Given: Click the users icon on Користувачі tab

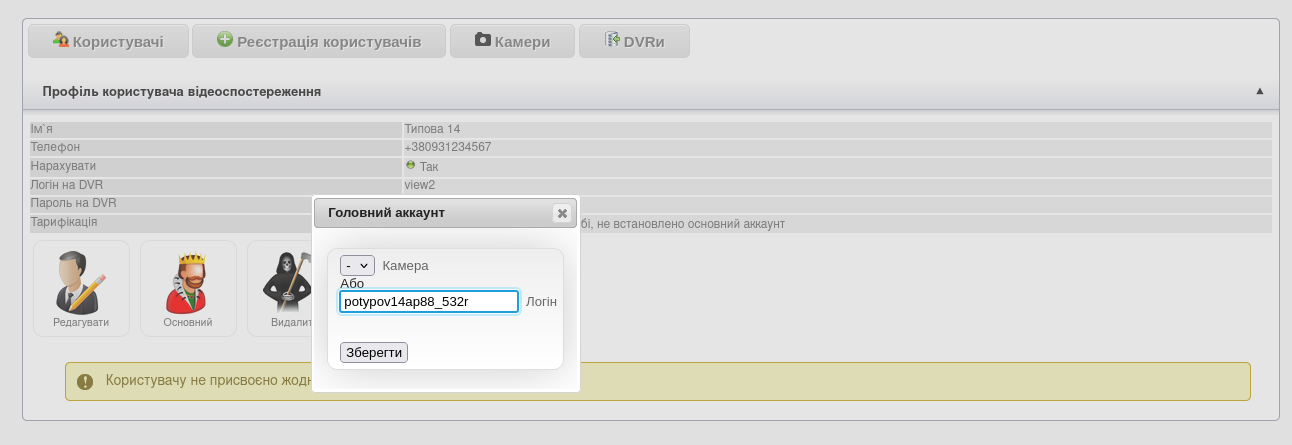Looking at the screenshot, I should tap(61, 40).
